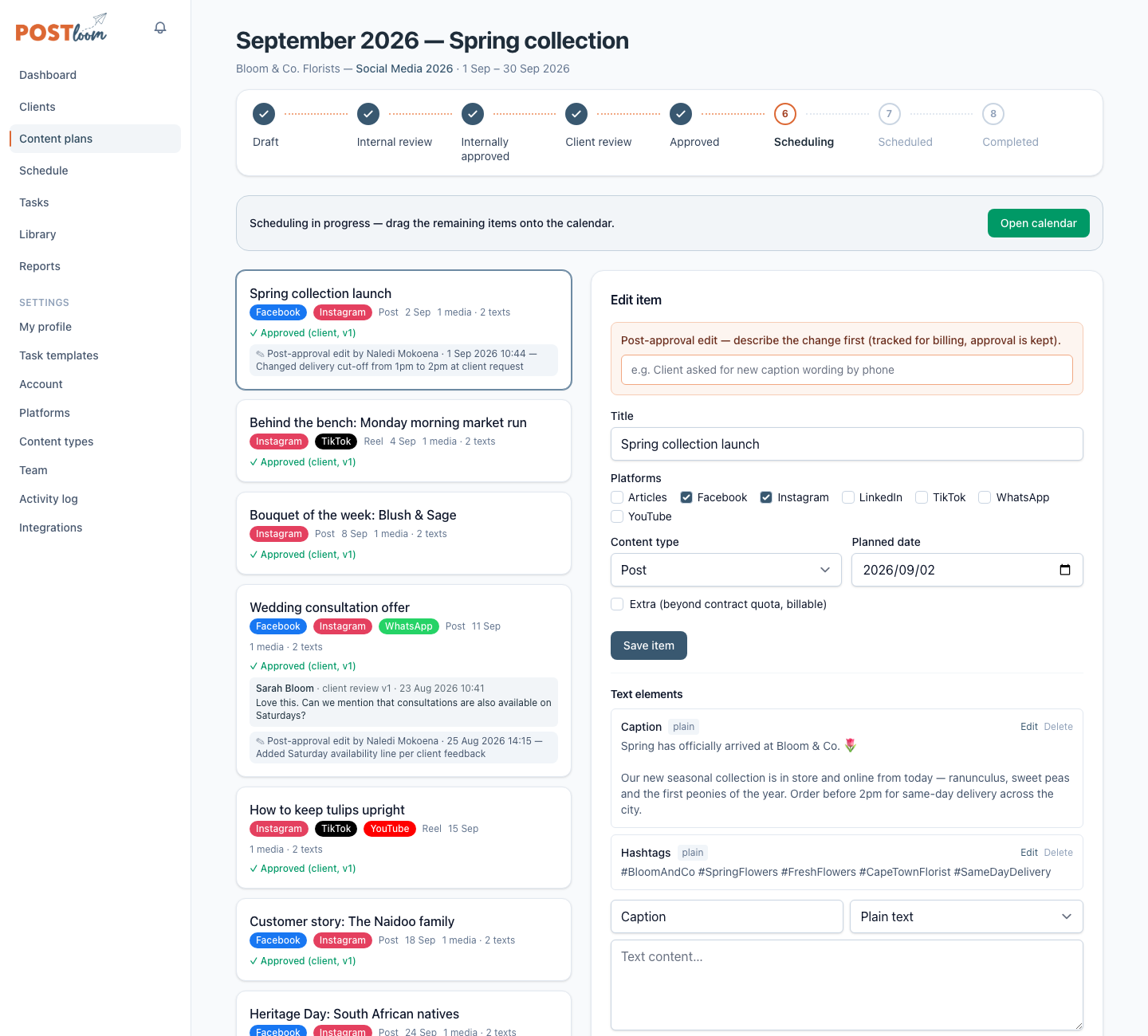Click the Client review step checkmark circle
The image size is (1148, 1036).
click(x=576, y=114)
